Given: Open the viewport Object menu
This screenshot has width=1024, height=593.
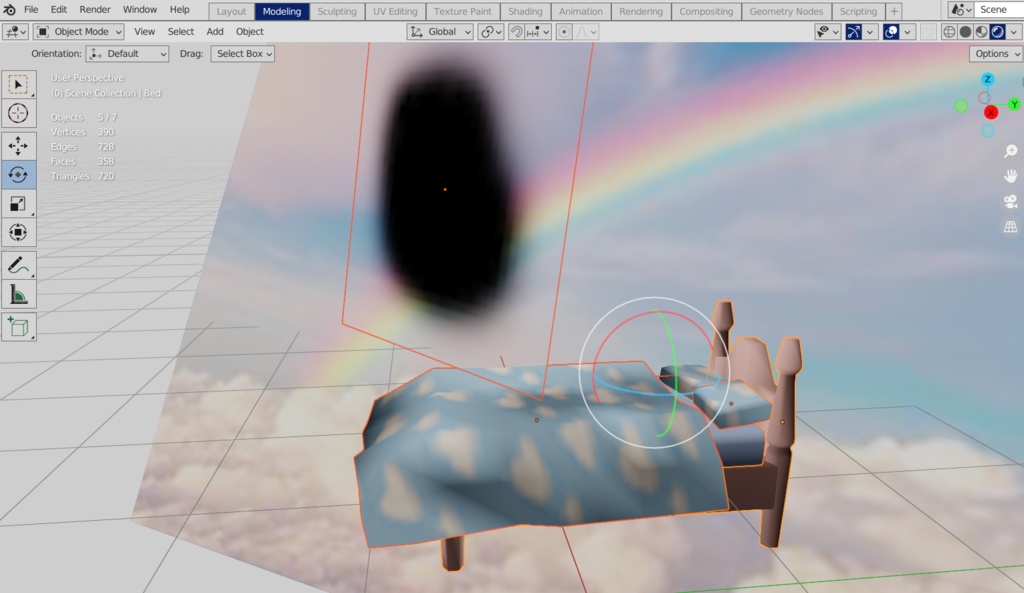Looking at the screenshot, I should (249, 31).
